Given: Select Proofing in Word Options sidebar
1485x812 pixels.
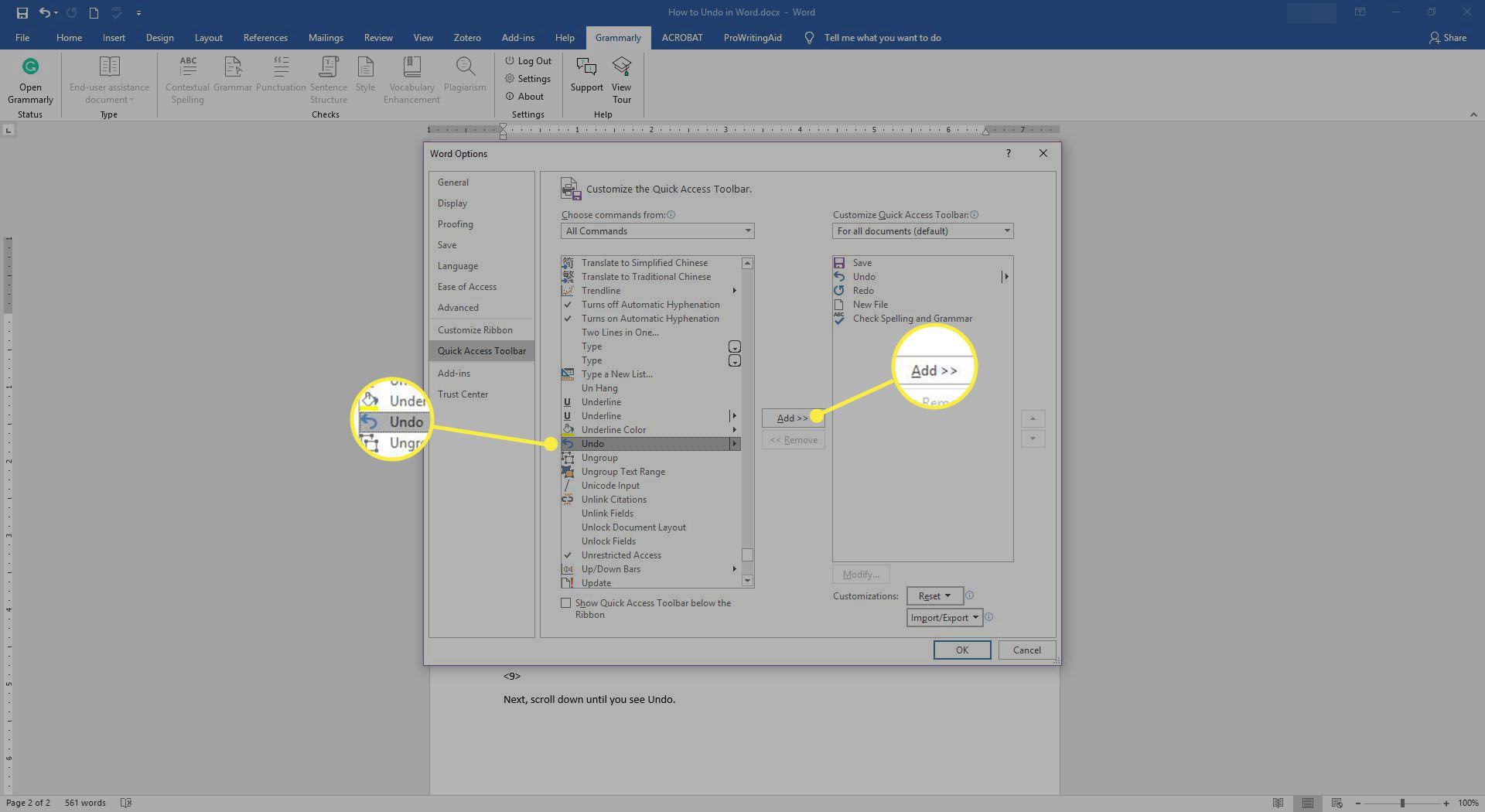Looking at the screenshot, I should pyautogui.click(x=481, y=223).
